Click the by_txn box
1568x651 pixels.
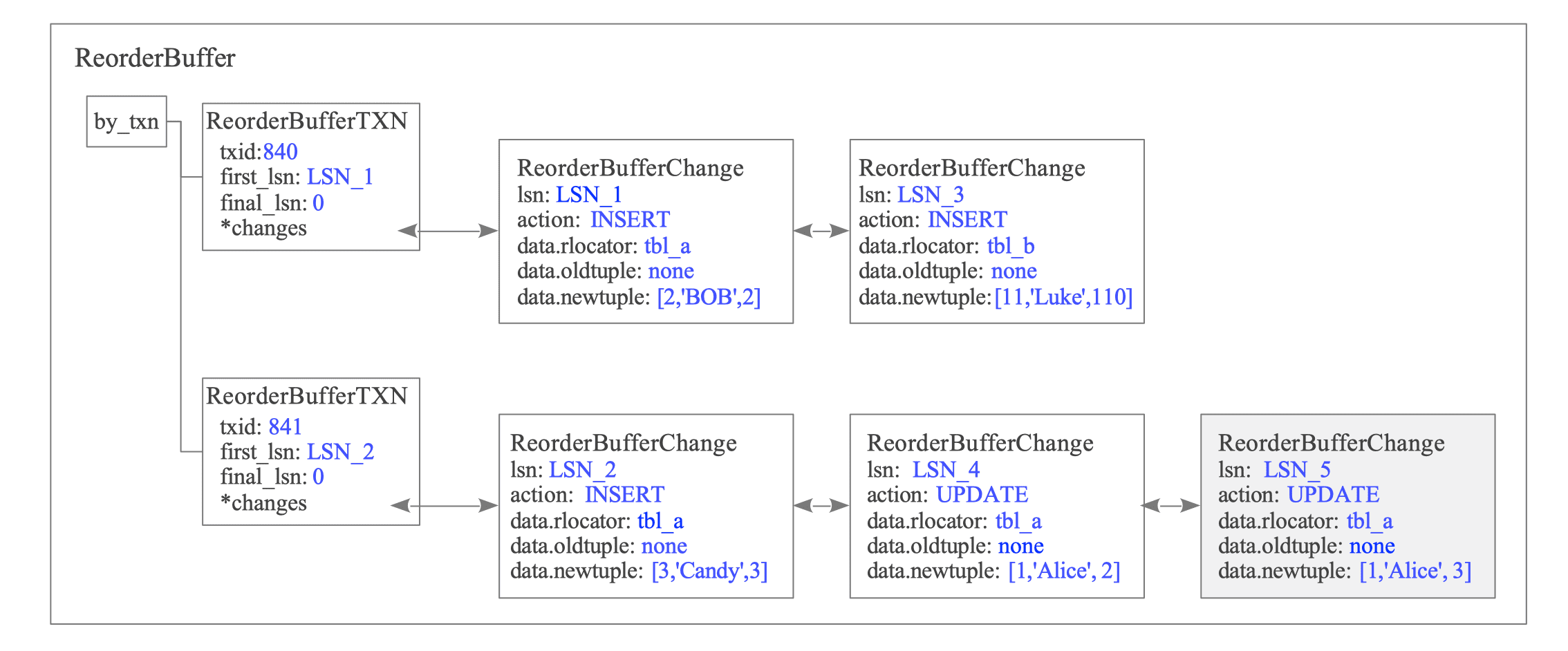click(127, 122)
